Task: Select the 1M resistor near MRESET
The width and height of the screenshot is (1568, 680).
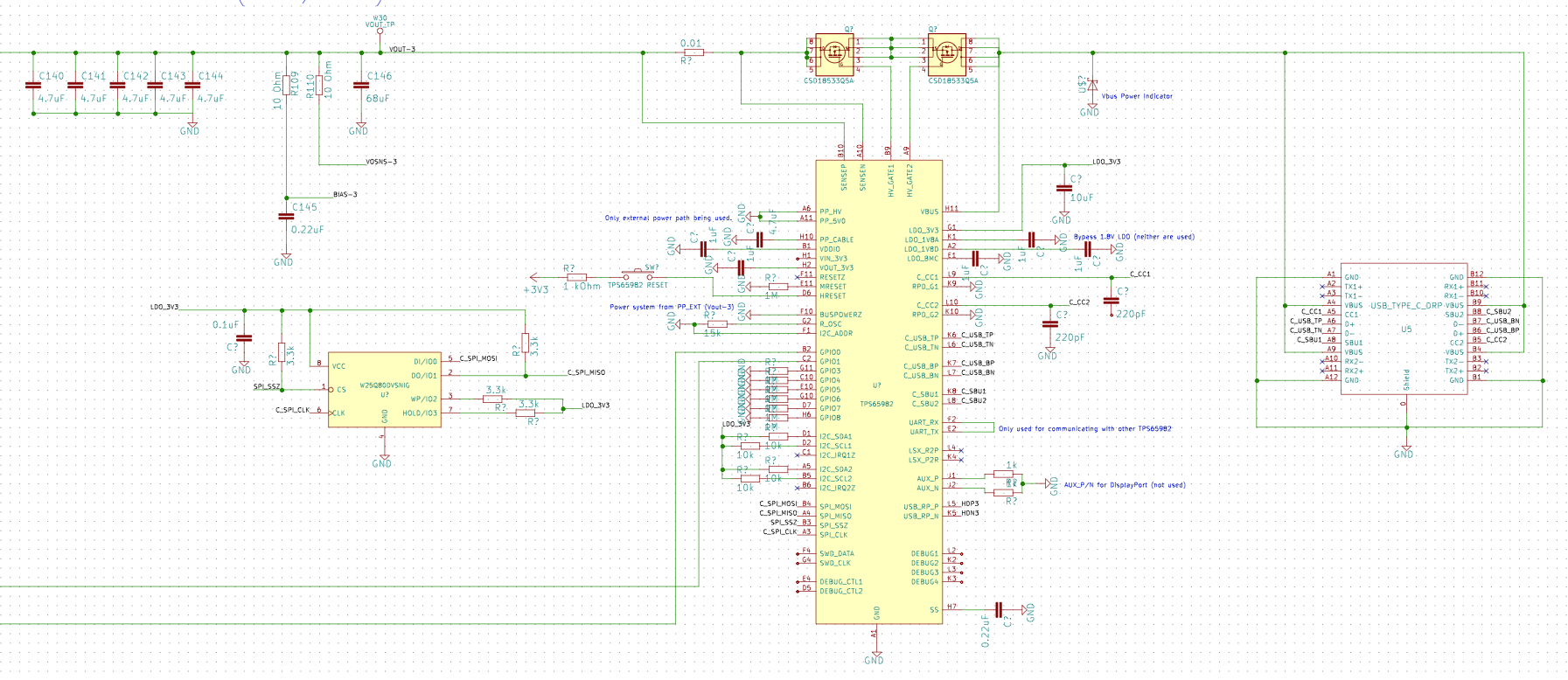Action: tap(777, 286)
